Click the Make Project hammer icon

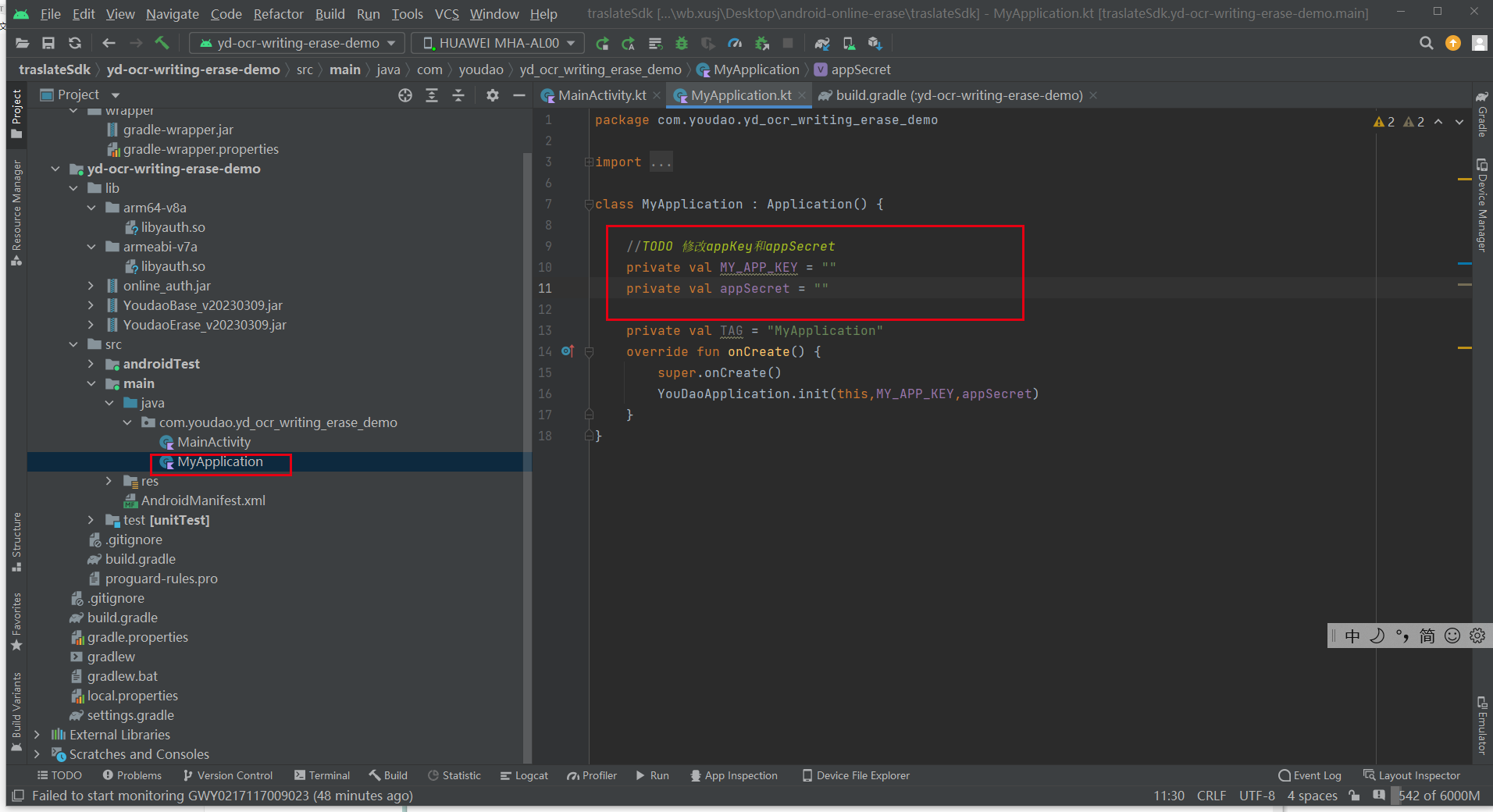click(162, 43)
